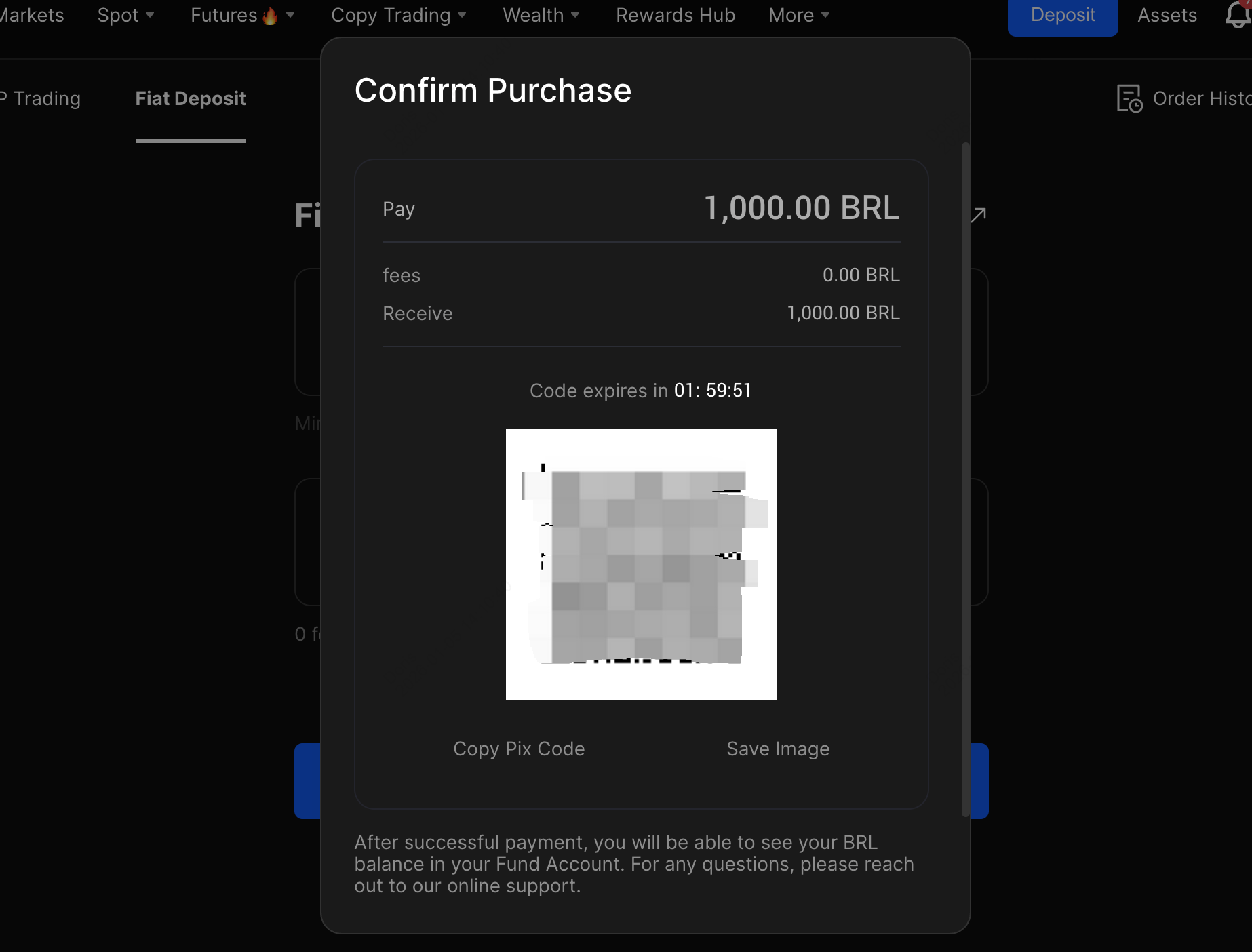Expand the More dropdown menu
This screenshot has width=1252, height=952.
coord(798,15)
